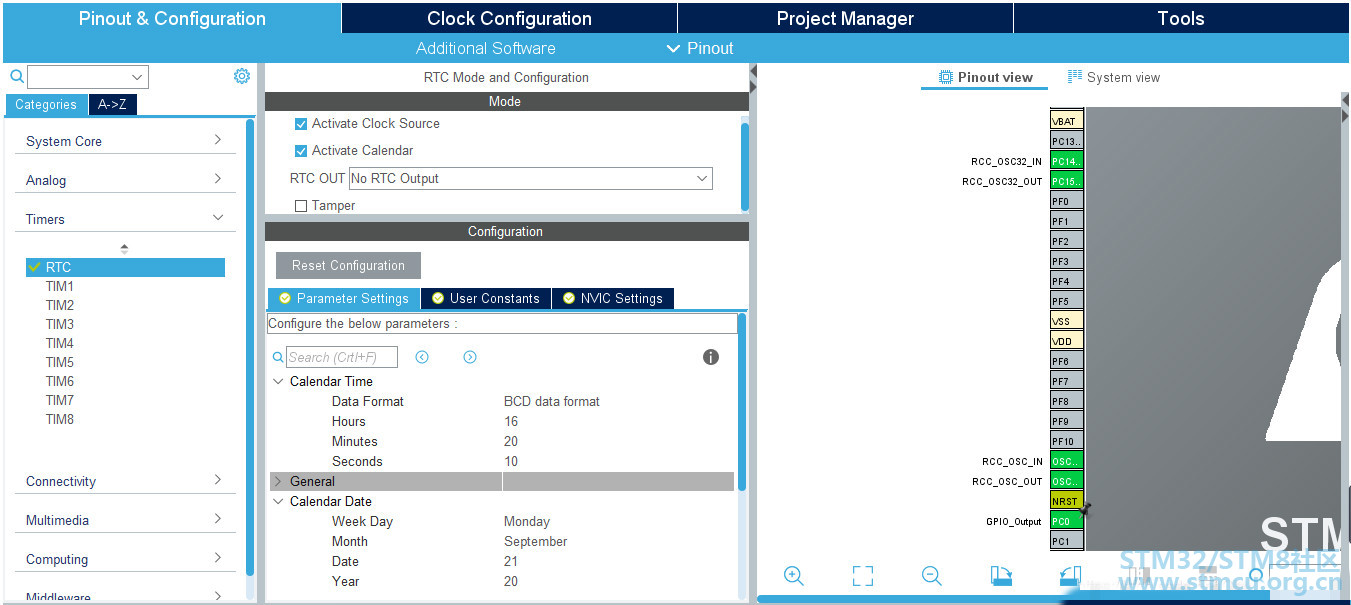Click the BCD data format value
This screenshot has width=1351, height=605.
click(552, 401)
